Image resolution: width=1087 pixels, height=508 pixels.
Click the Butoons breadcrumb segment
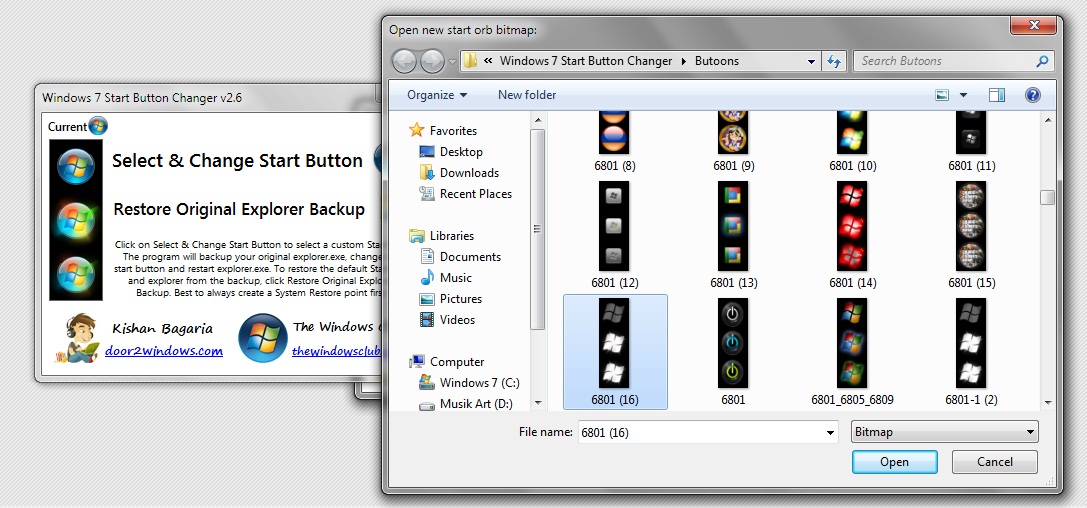(x=717, y=61)
